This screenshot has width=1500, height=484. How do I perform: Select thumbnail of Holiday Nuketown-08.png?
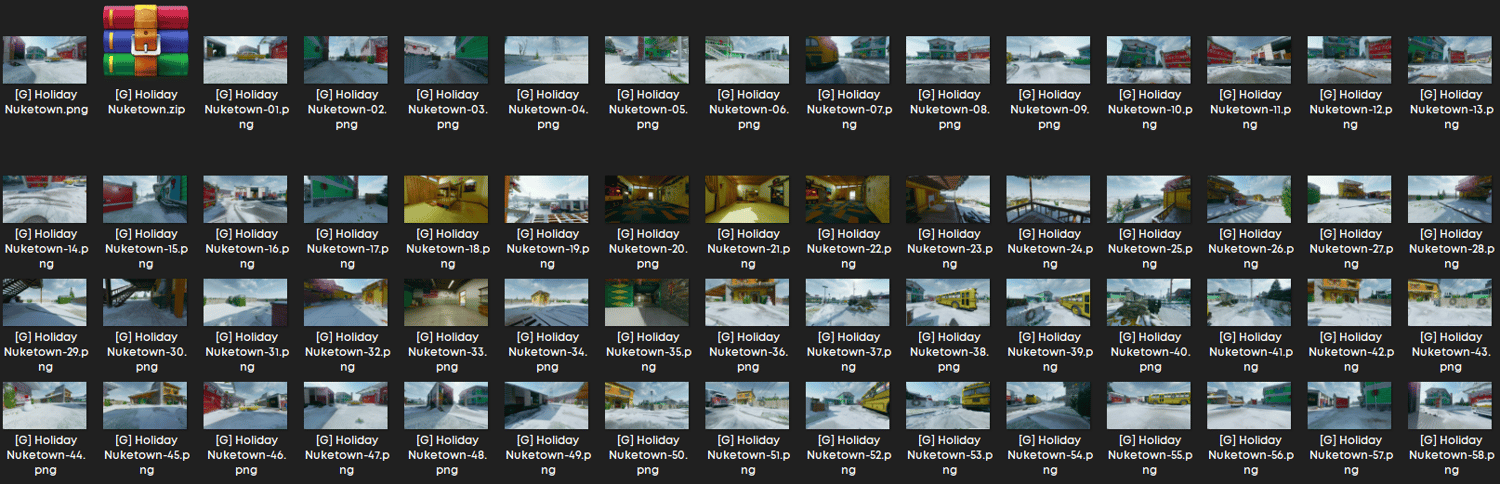pos(948,60)
